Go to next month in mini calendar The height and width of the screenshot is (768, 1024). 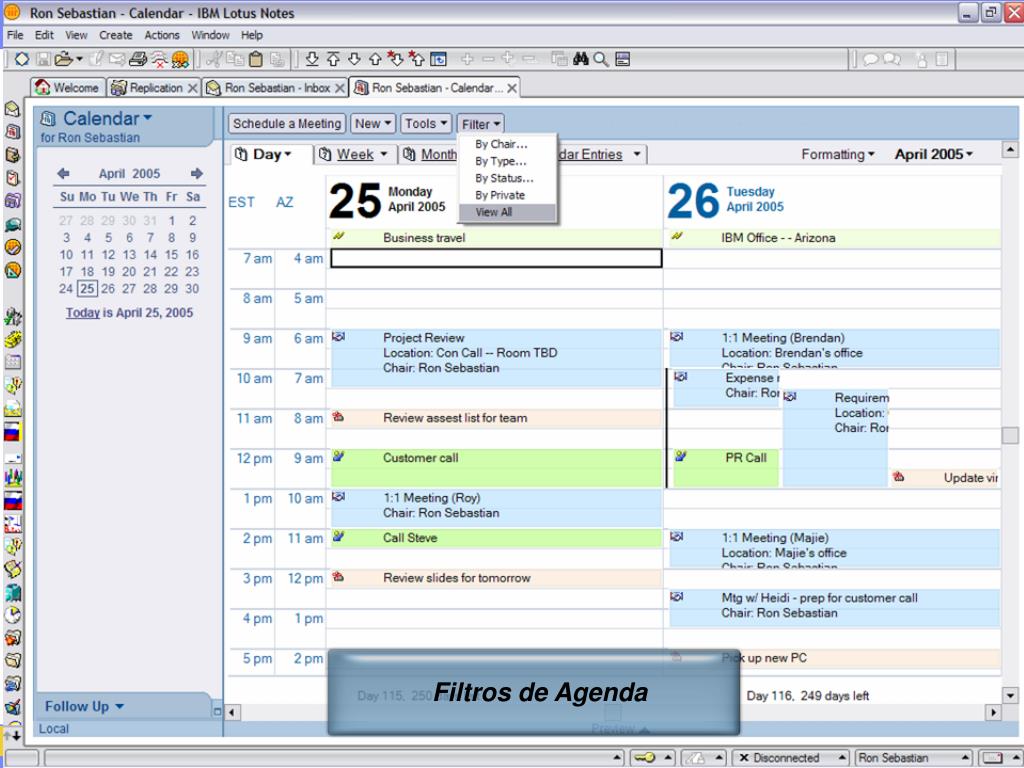click(197, 174)
